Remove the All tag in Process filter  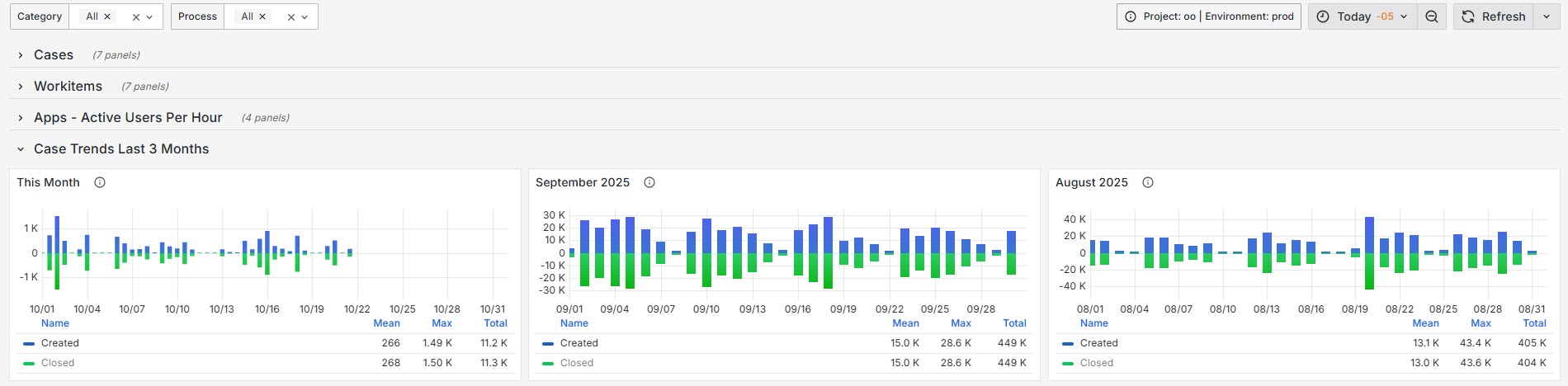[262, 16]
